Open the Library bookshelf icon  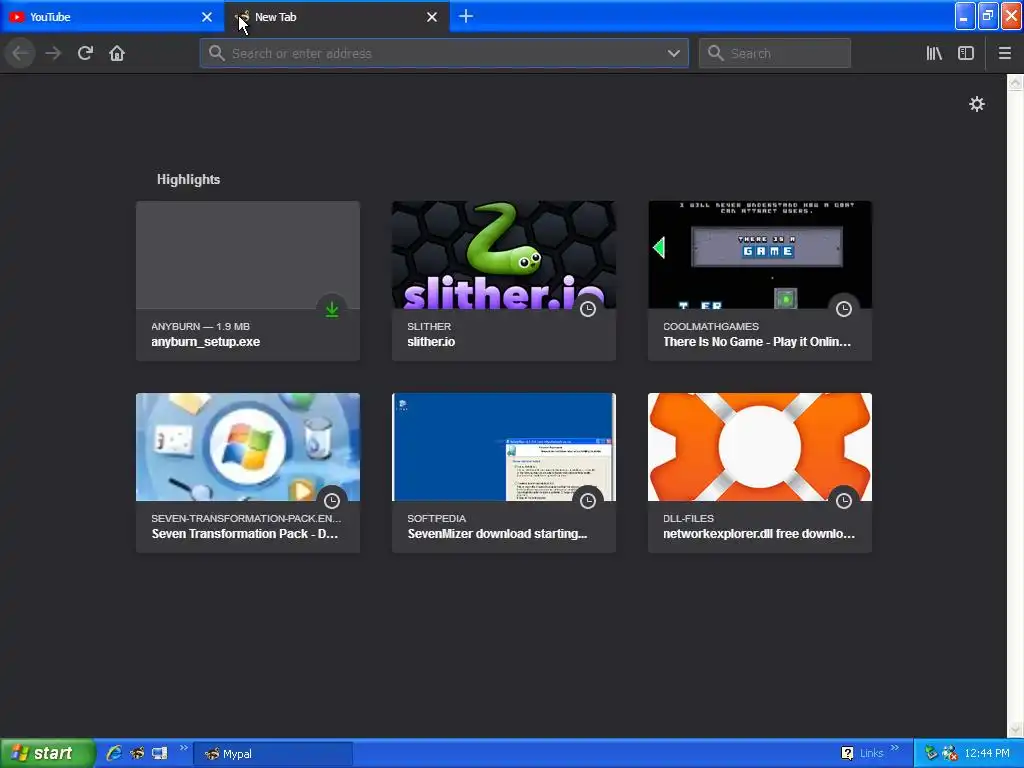tap(934, 53)
